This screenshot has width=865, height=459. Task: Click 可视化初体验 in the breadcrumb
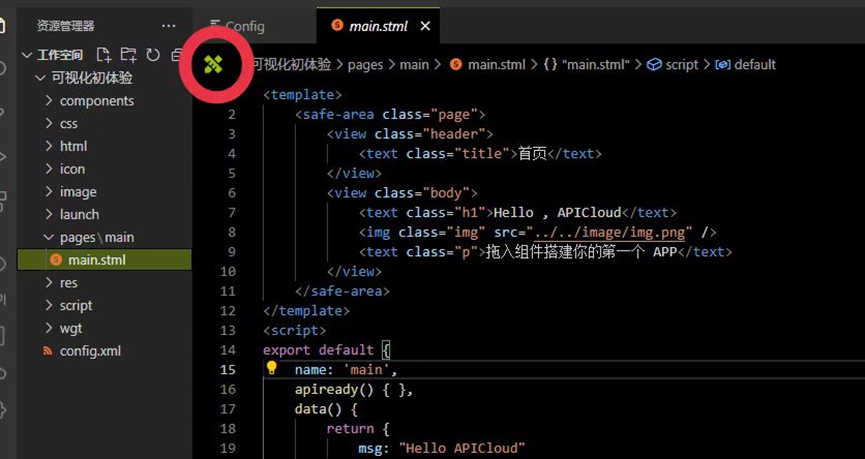292,65
